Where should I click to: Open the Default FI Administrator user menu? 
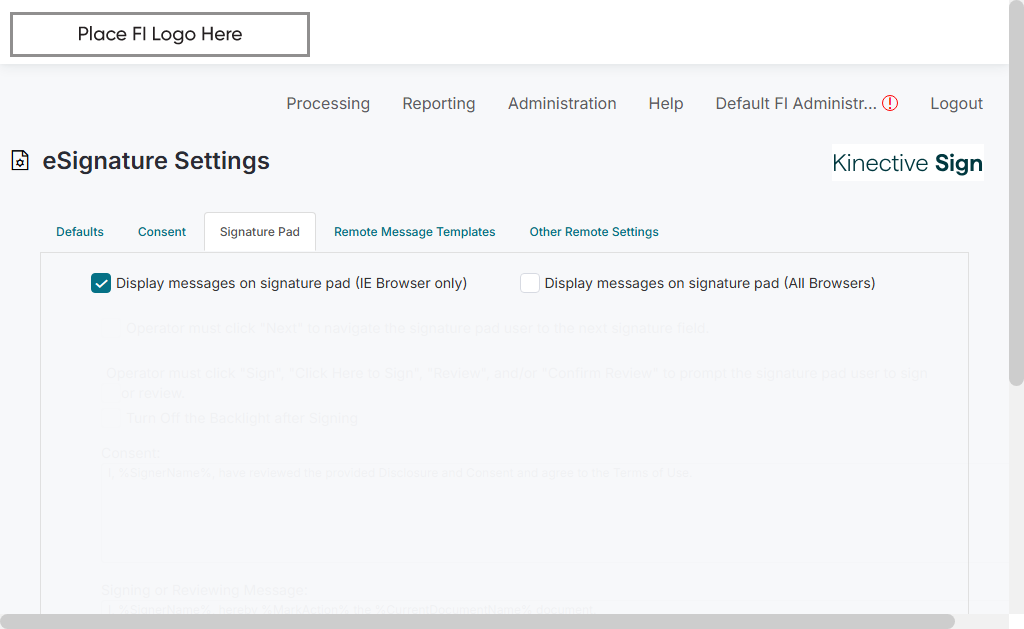tap(795, 103)
